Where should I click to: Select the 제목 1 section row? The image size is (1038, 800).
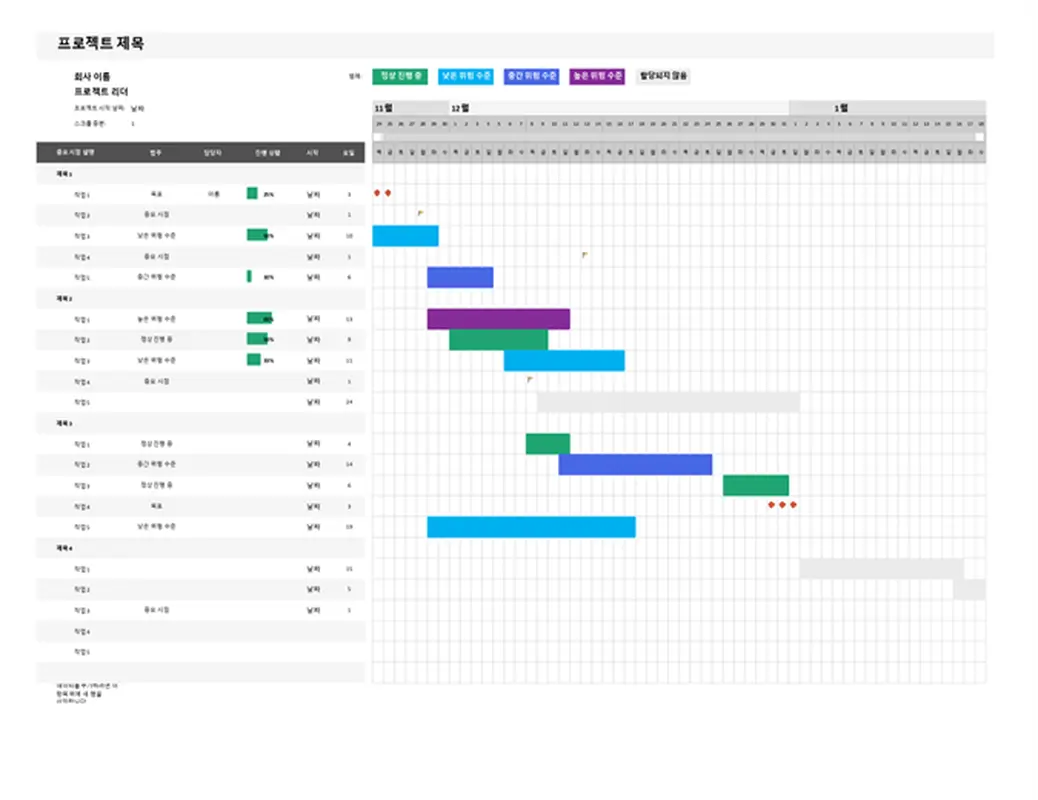(201, 174)
